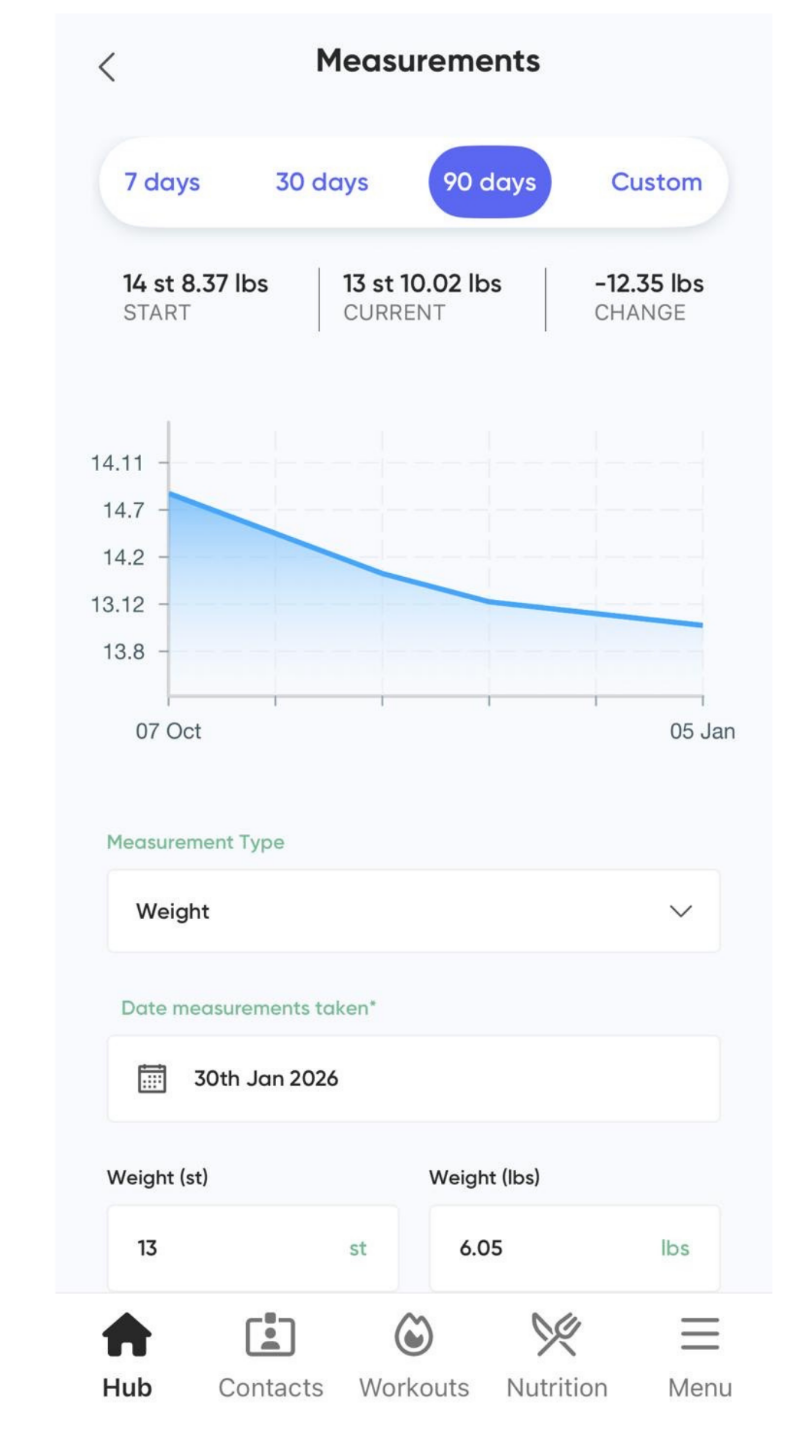Switch to the 90 days range
The height and width of the screenshot is (1440, 810).
point(490,183)
